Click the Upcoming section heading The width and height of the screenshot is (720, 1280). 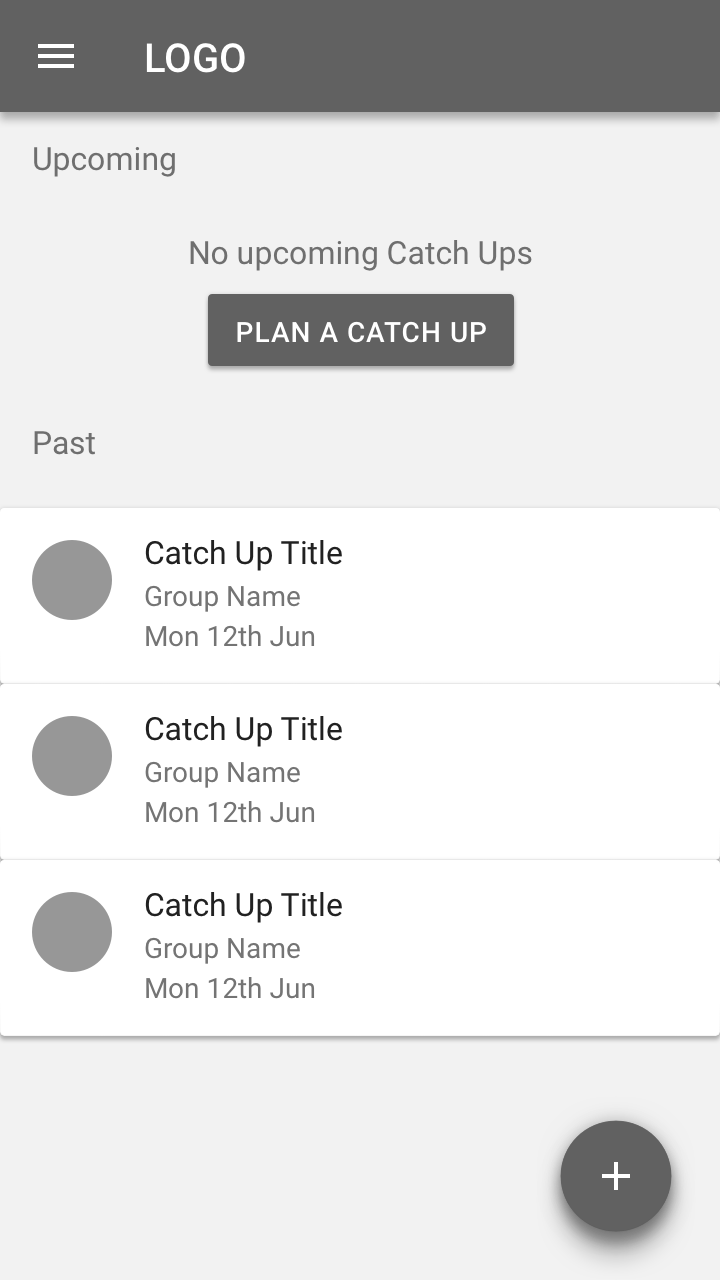point(104,160)
